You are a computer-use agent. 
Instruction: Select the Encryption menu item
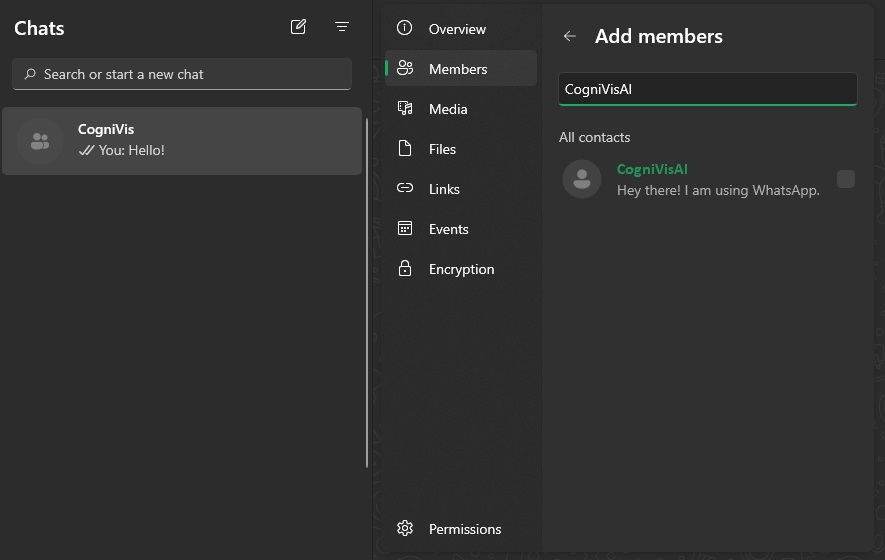[x=461, y=269]
